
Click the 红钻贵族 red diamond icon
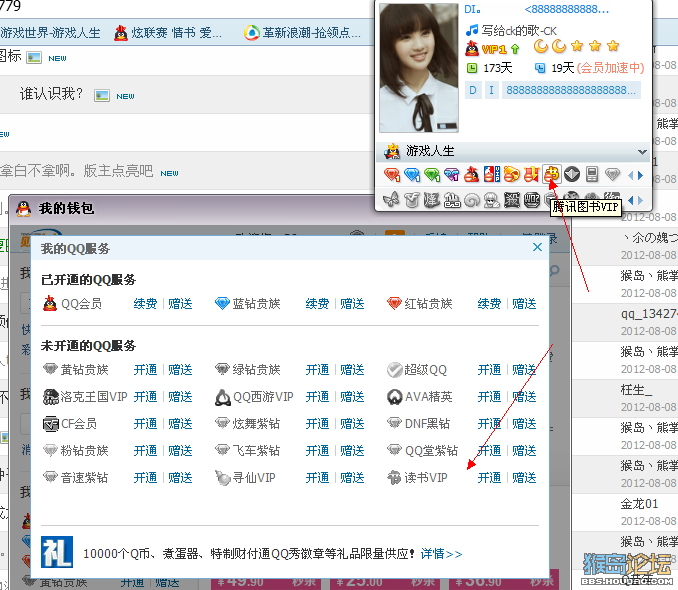(x=394, y=303)
